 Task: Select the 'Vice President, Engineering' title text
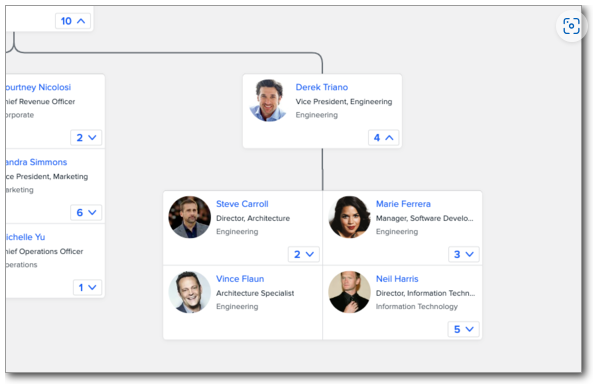[344, 102]
